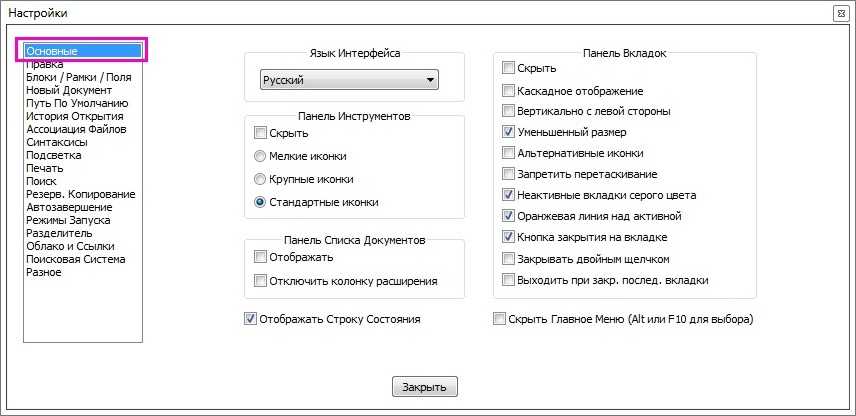Uncheck the Уменьшенный размер option
The width and height of the screenshot is (856, 416).
pos(509,132)
